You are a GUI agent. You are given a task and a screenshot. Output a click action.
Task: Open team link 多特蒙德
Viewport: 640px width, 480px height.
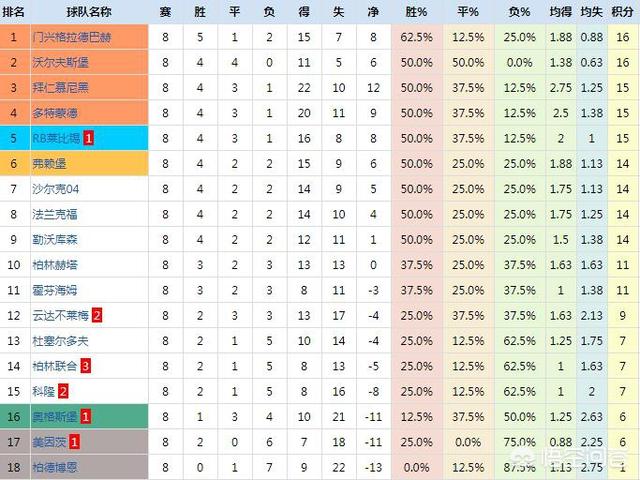[x=55, y=113]
